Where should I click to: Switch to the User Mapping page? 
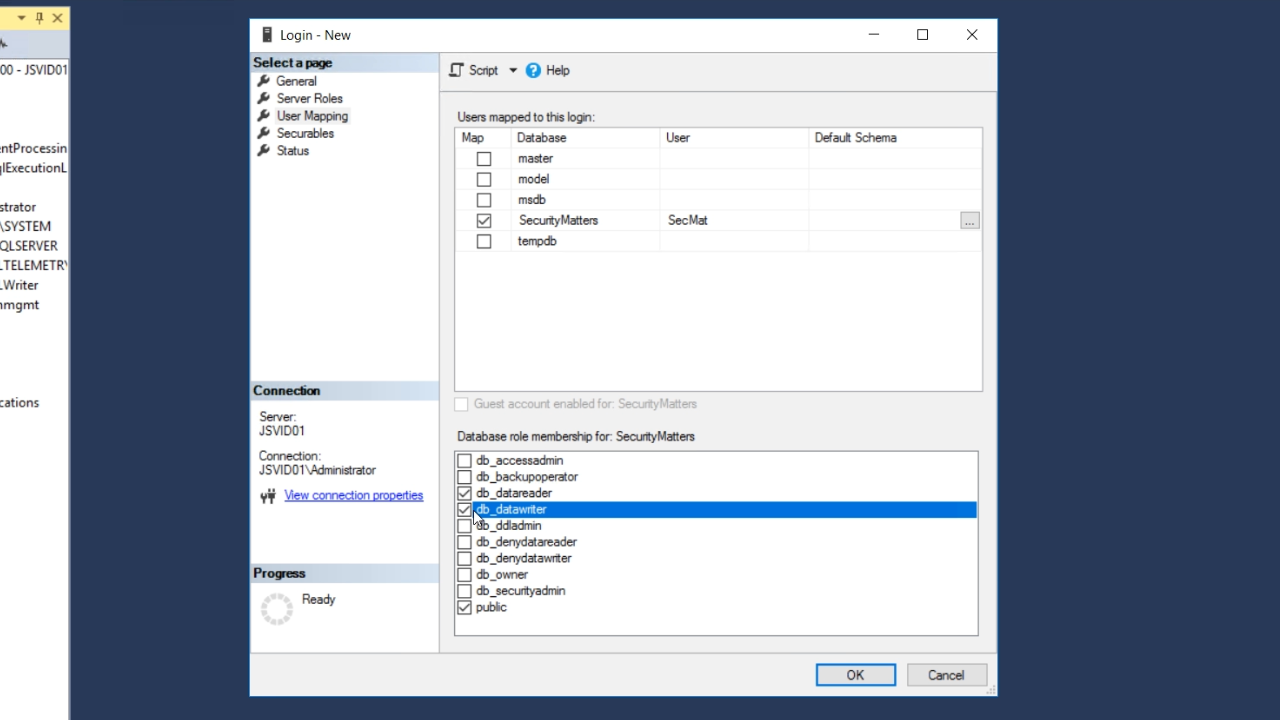pos(312,116)
